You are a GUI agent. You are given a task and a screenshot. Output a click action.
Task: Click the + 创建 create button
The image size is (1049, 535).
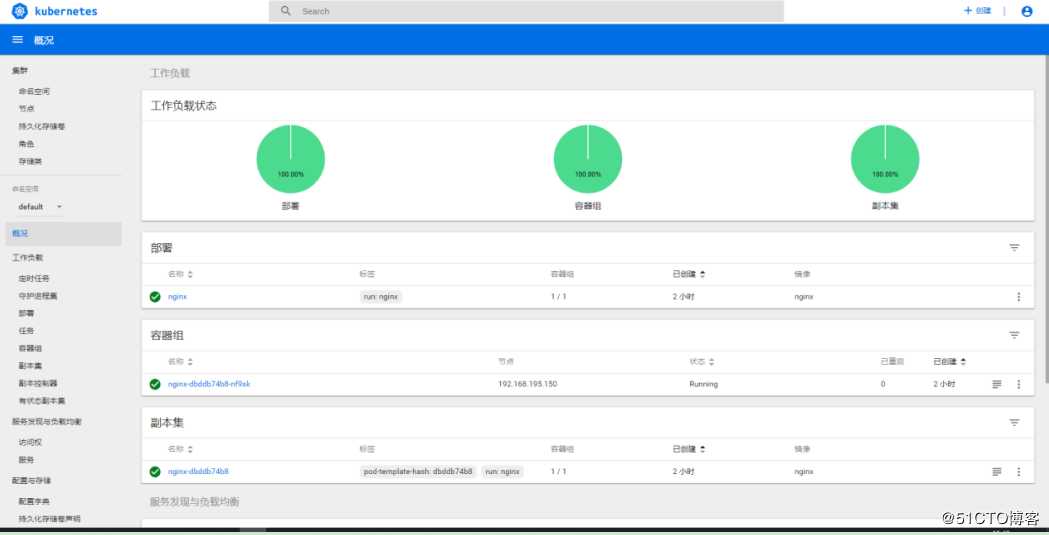977,11
